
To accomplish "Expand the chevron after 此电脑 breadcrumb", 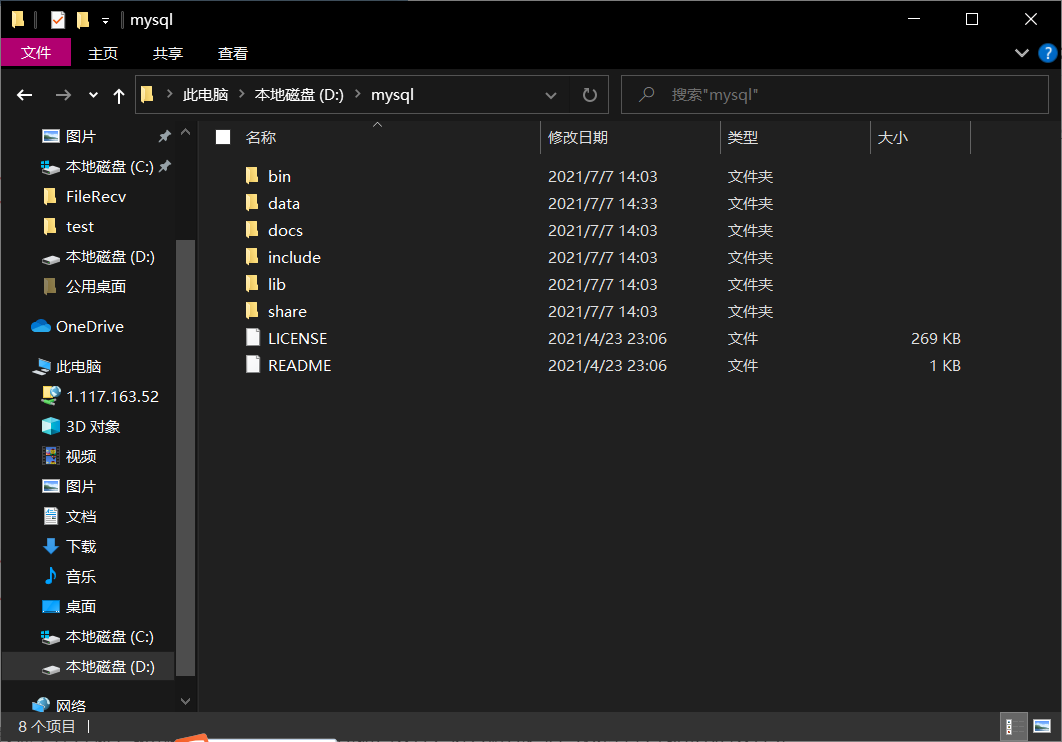I will pos(241,95).
